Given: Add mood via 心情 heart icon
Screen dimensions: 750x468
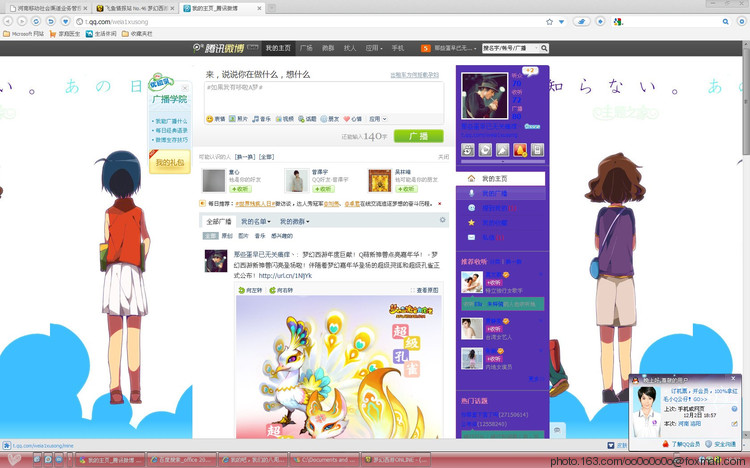Looking at the screenshot, I should point(353,119).
